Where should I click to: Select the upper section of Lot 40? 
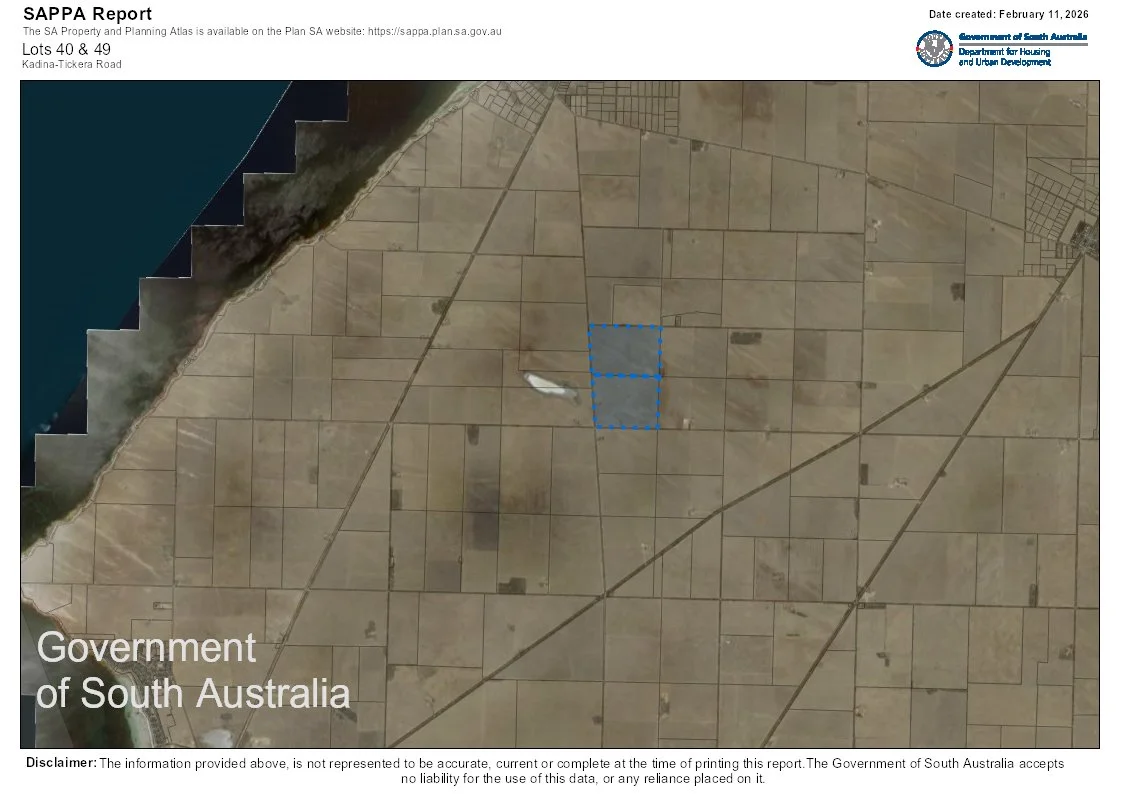point(625,348)
